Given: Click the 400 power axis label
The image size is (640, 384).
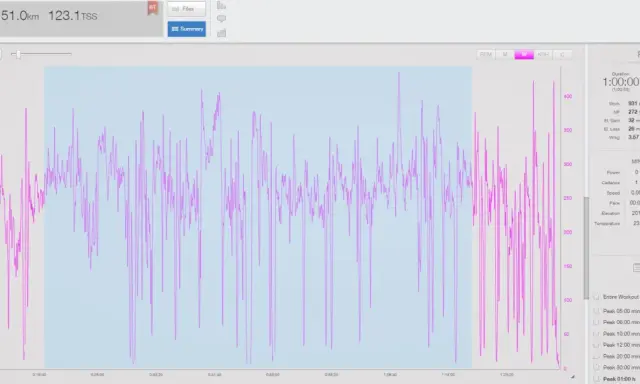Looking at the screenshot, I should [567, 96].
